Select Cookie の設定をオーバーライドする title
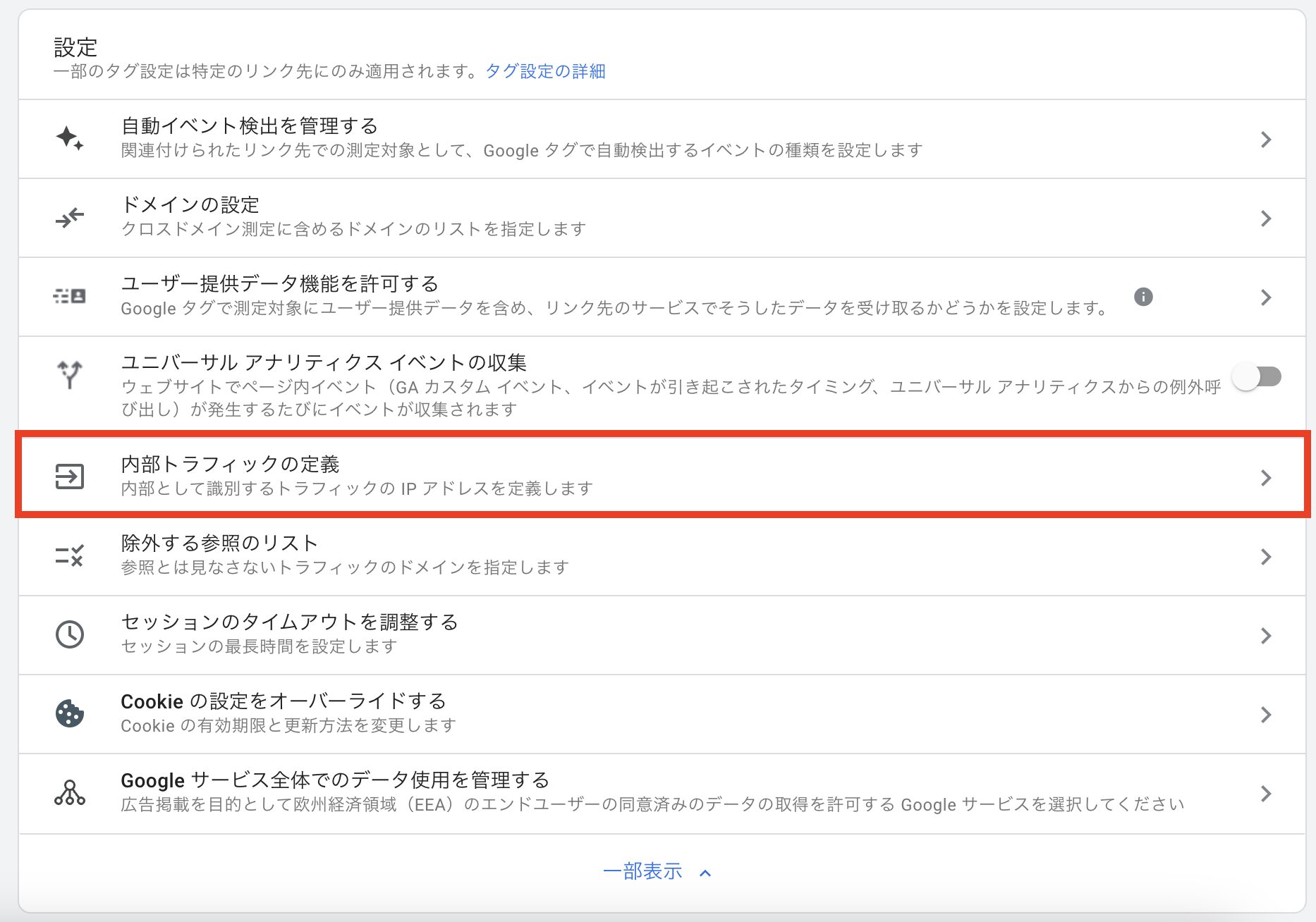This screenshot has height=922, width=1316. 284,701
